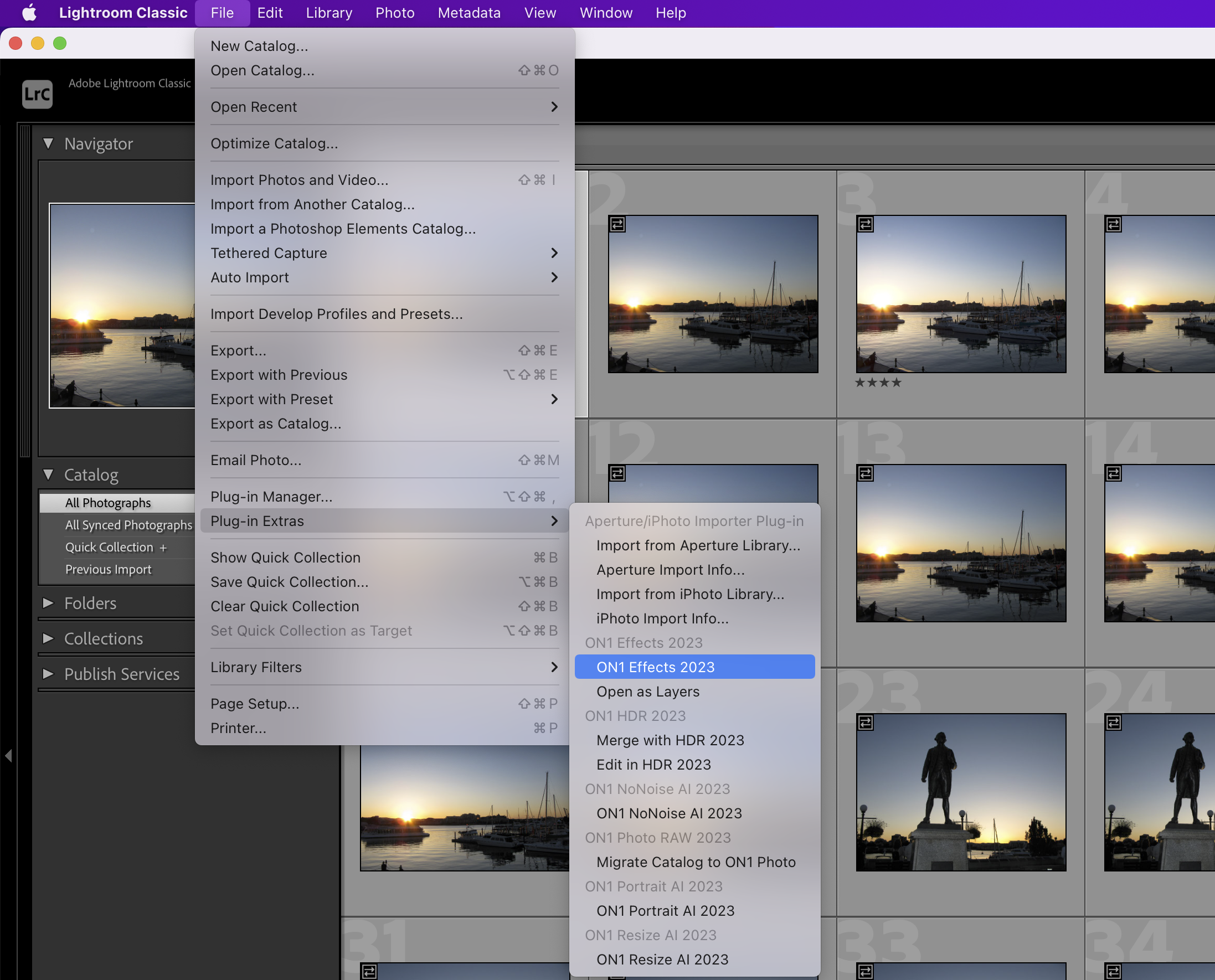Viewport: 1215px width, 980px height.
Task: Click sync badge on thumbnail 24
Action: [x=1113, y=722]
